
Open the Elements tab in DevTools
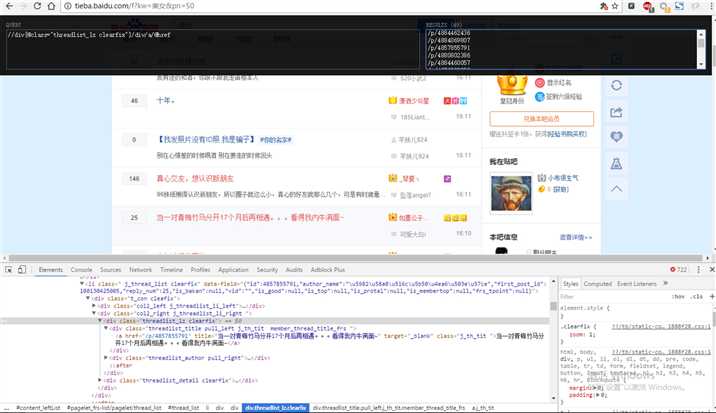[x=51, y=270]
